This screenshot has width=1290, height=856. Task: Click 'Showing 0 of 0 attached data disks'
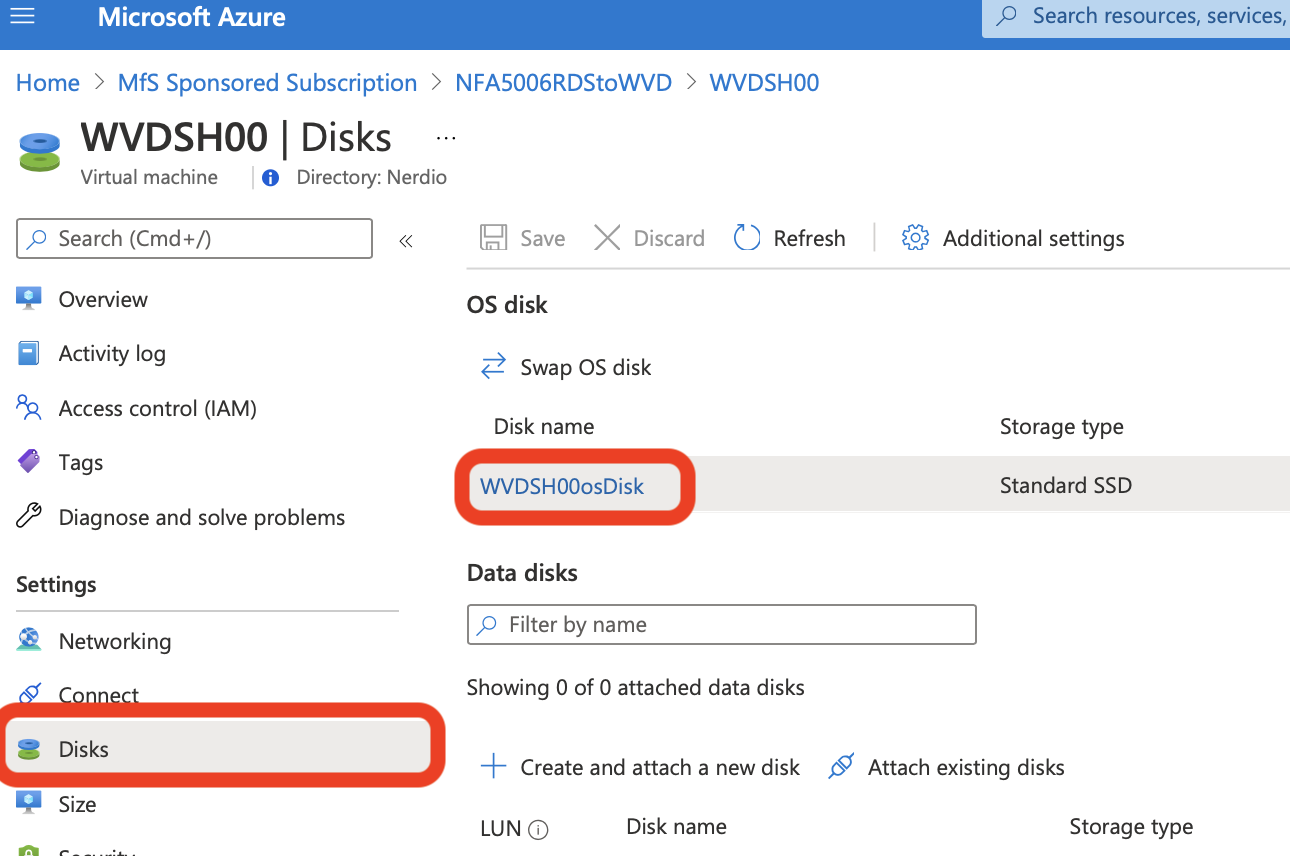(635, 688)
